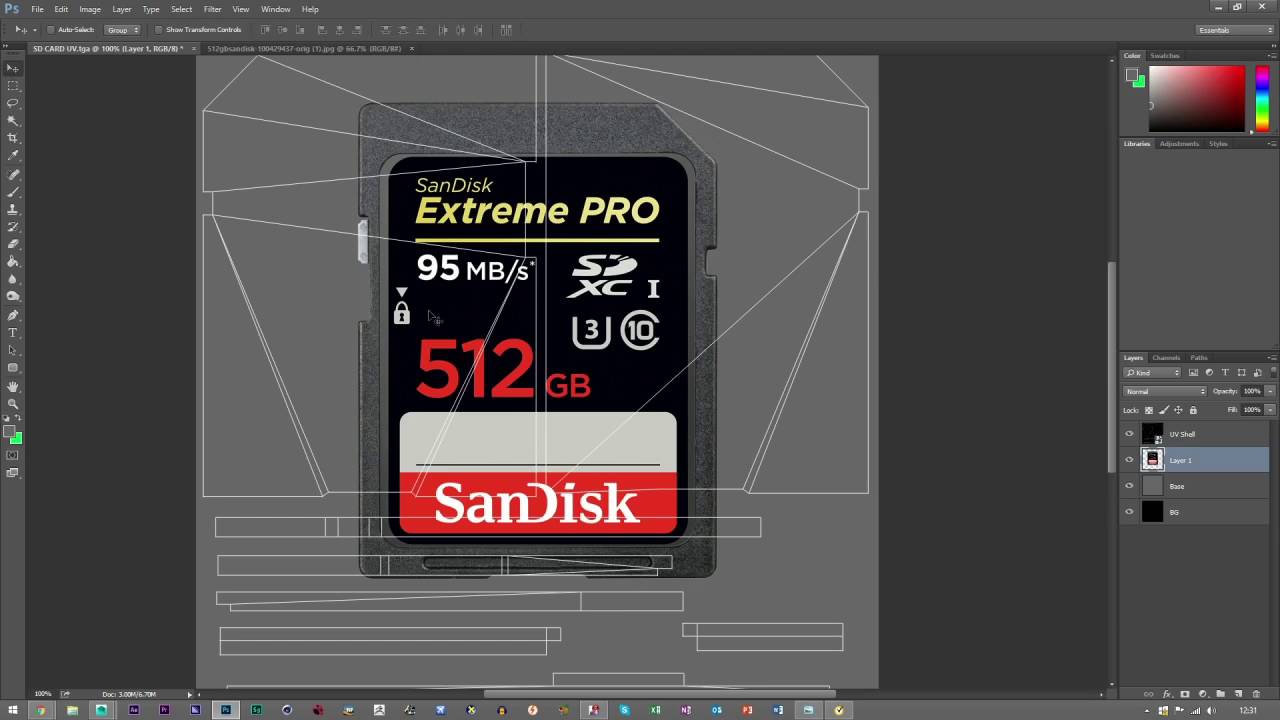
Task: Click the Lock image pixels brush icon
Action: point(1164,410)
